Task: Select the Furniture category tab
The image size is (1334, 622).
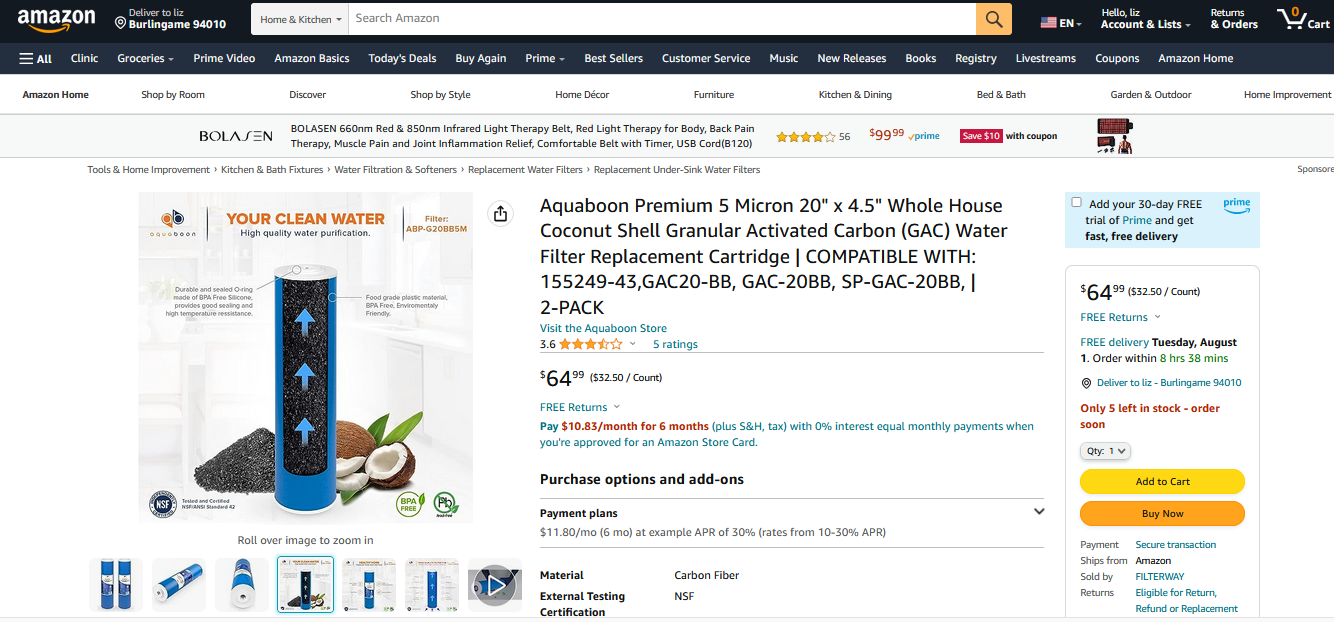Action: [x=714, y=95]
